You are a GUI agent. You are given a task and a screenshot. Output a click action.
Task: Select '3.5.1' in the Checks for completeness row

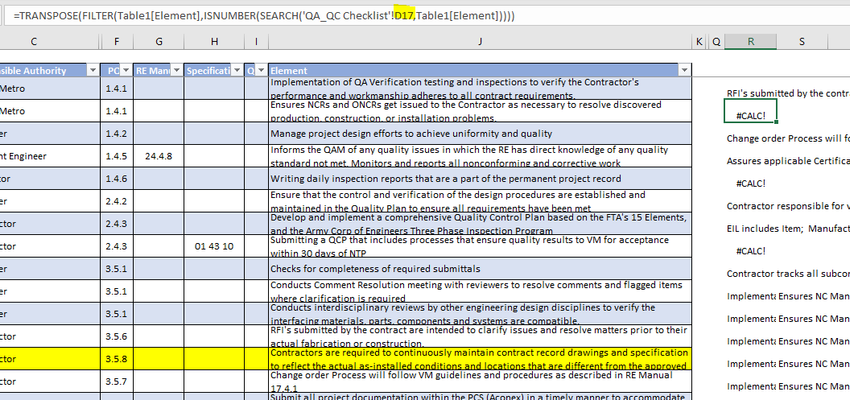[117, 269]
